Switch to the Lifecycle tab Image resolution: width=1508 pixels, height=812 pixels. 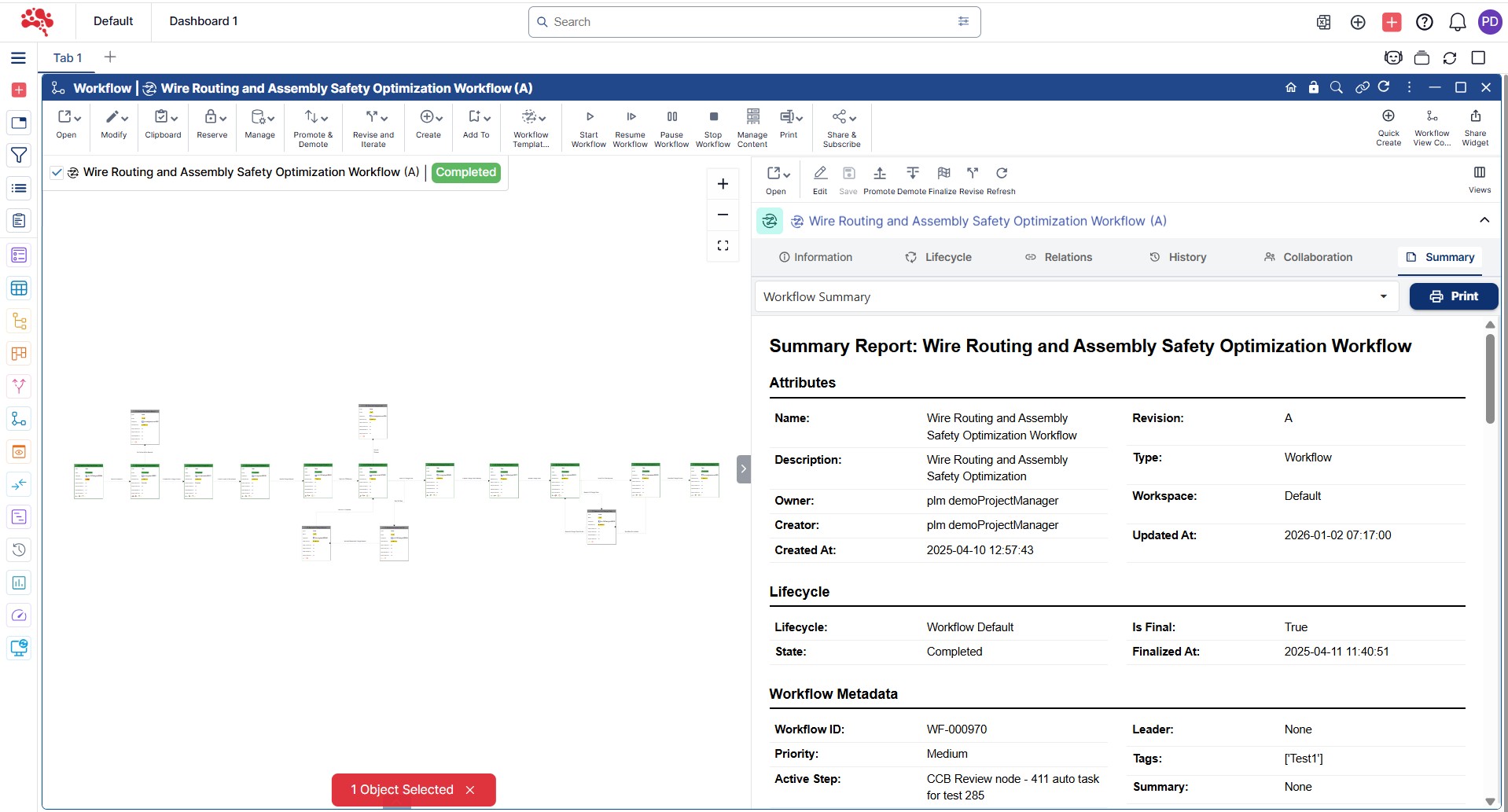[939, 257]
